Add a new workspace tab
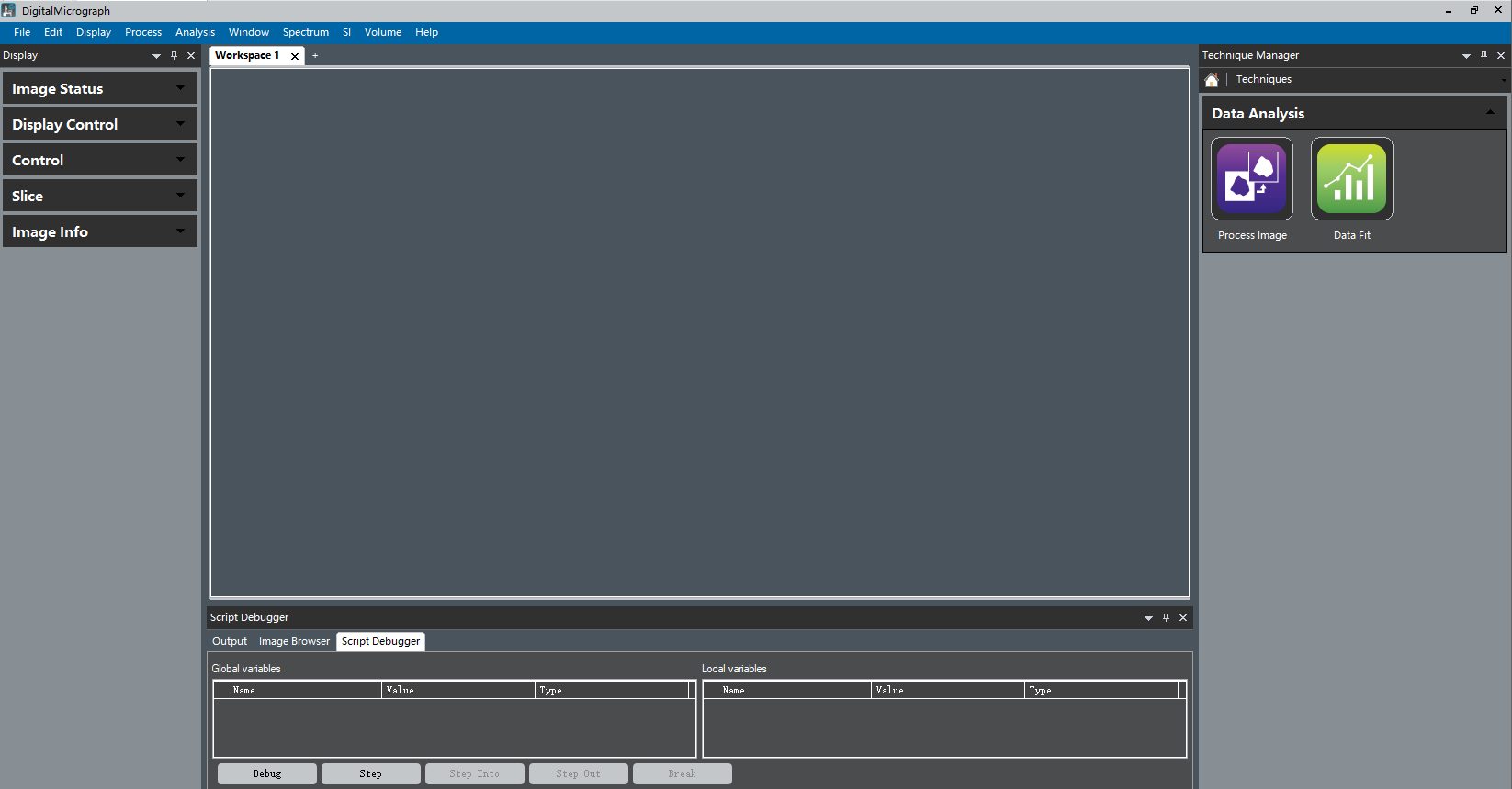Screen dimensions: 1512x789 315,55
